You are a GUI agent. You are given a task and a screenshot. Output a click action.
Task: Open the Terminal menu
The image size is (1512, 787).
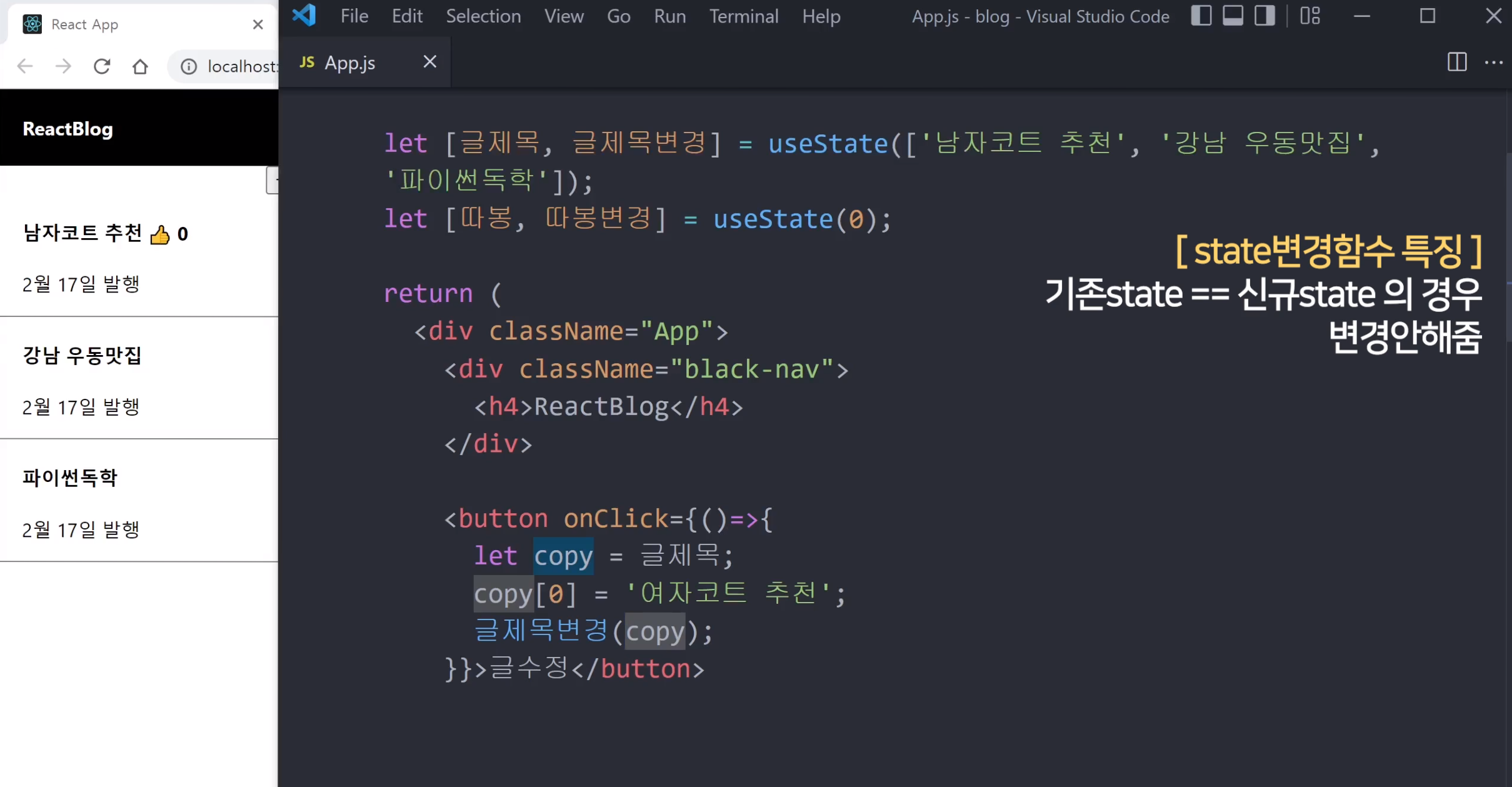click(744, 16)
